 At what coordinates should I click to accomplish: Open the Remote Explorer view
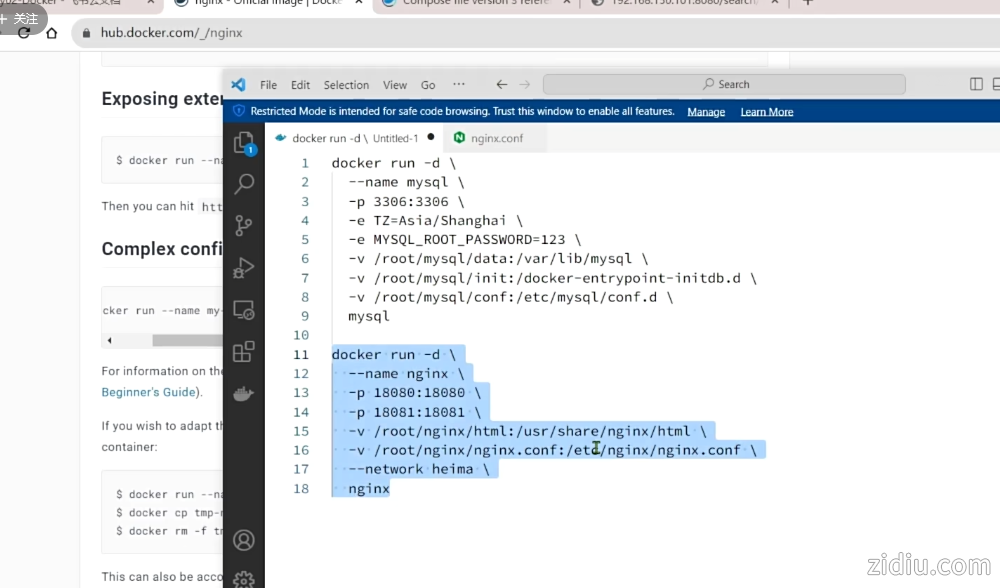tap(243, 309)
